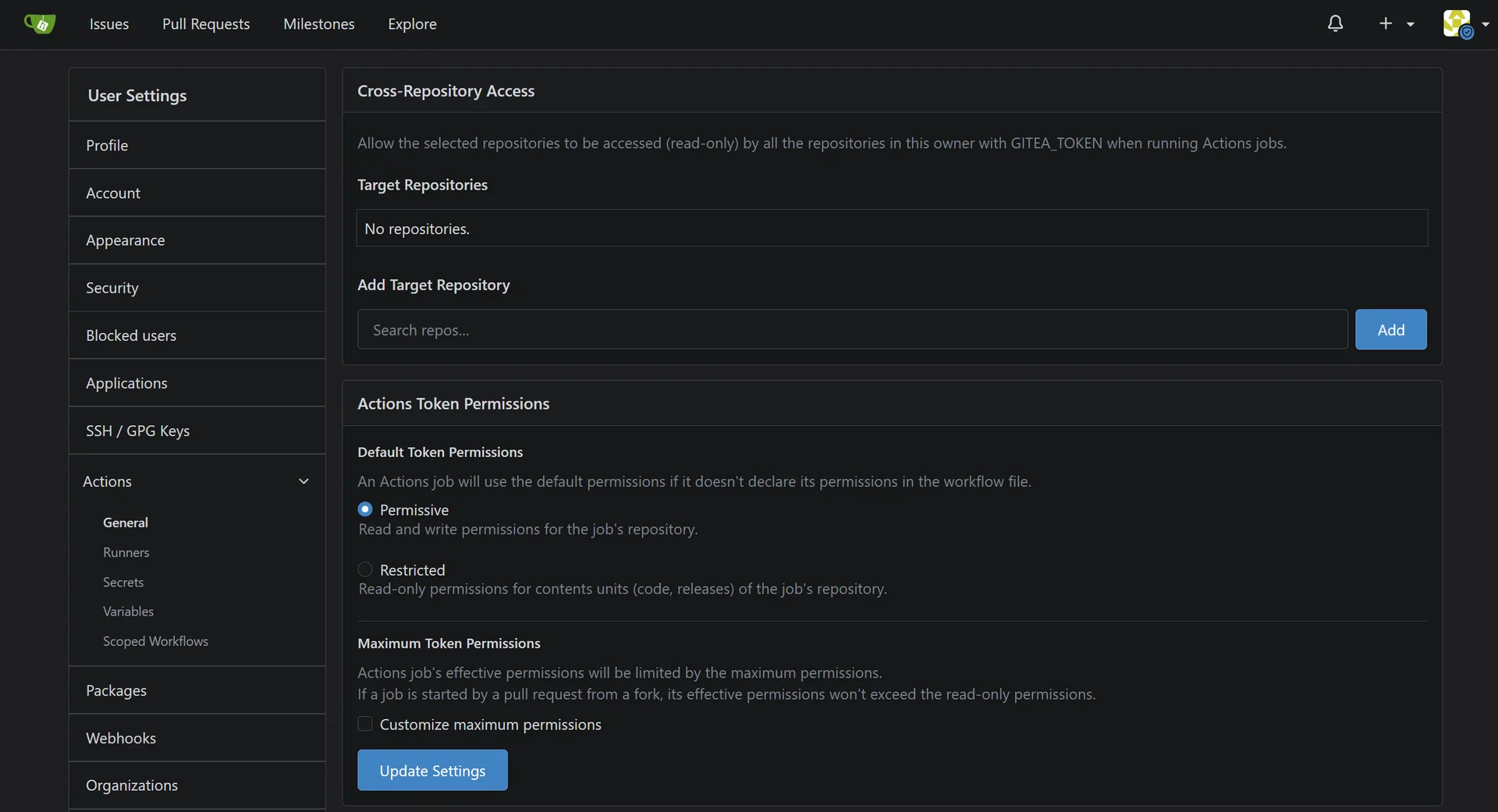Viewport: 1498px width, 812px height.
Task: Click the create menu dropdown caret
Action: 1411,24
